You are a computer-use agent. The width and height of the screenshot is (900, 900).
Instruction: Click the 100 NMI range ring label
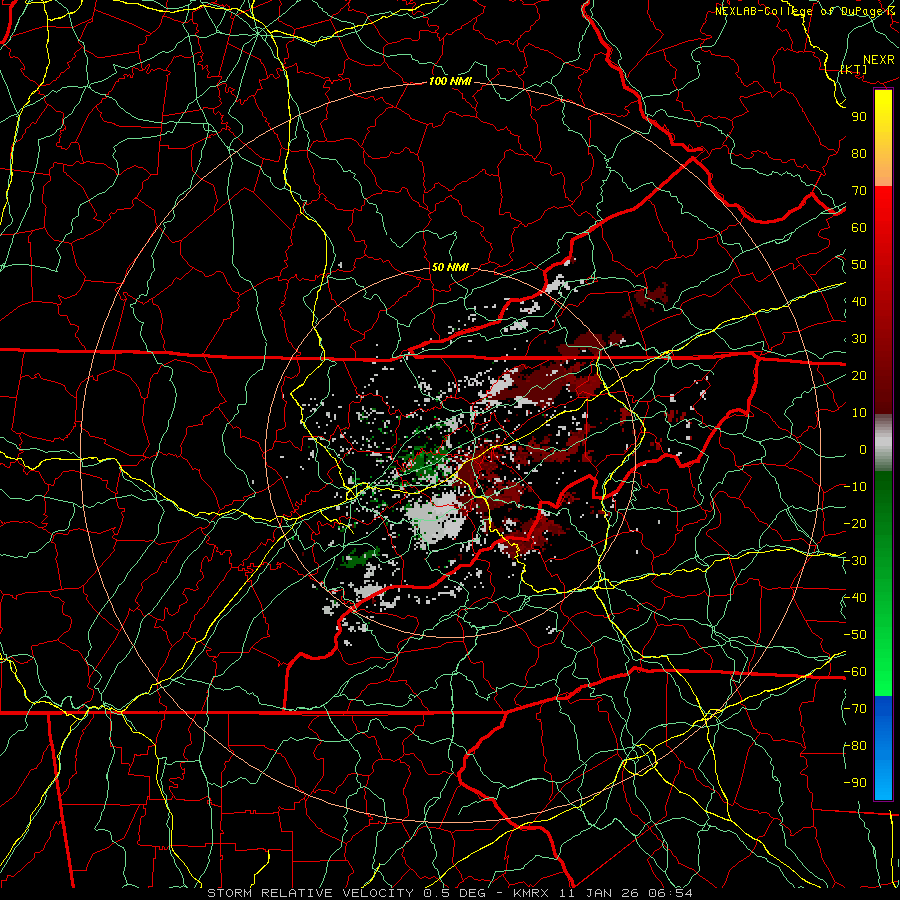[450, 81]
